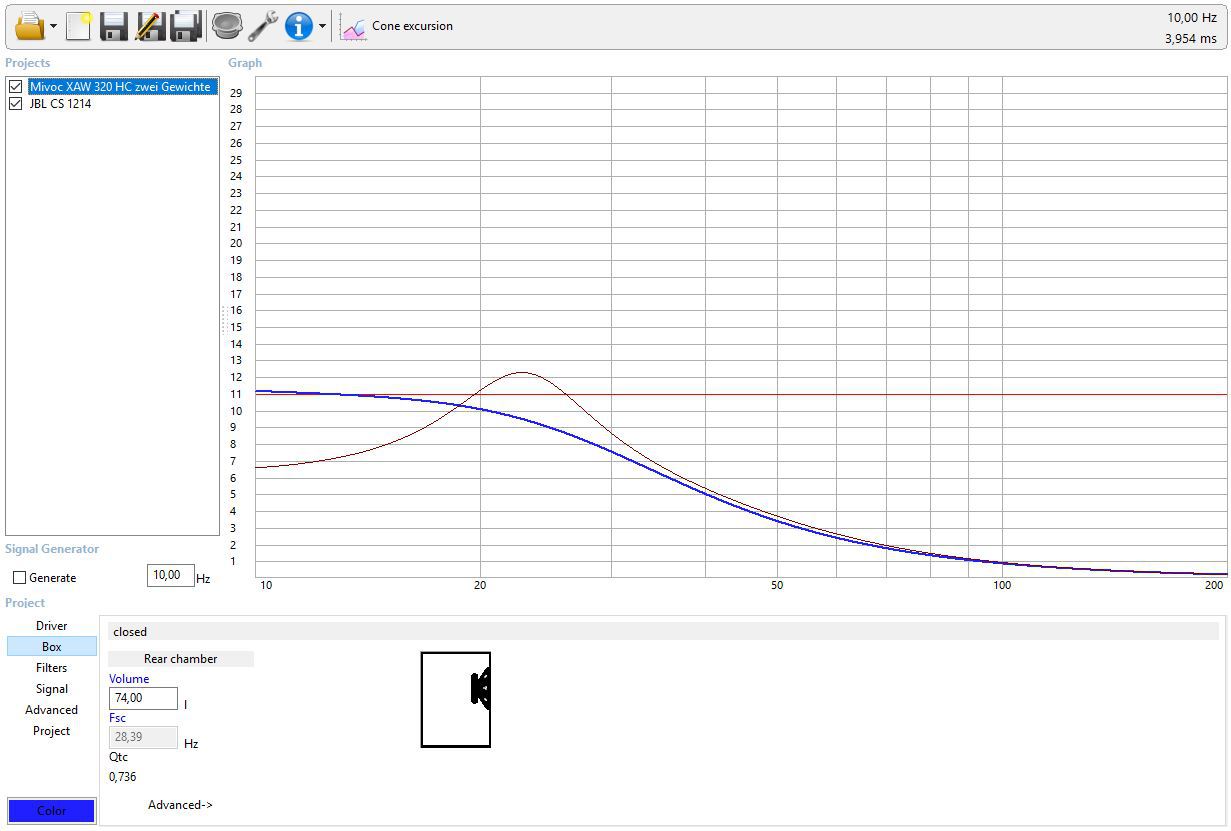
Task: Open the Cone excursion graph selector
Action: [397, 27]
